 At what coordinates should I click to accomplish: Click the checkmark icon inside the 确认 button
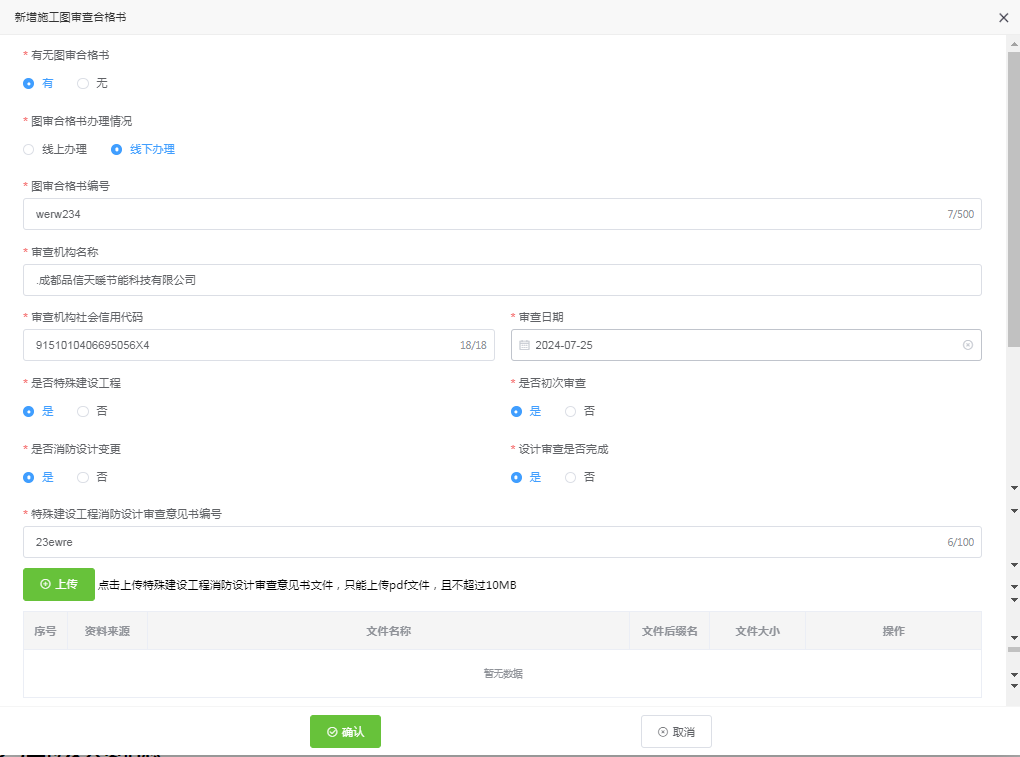330,731
